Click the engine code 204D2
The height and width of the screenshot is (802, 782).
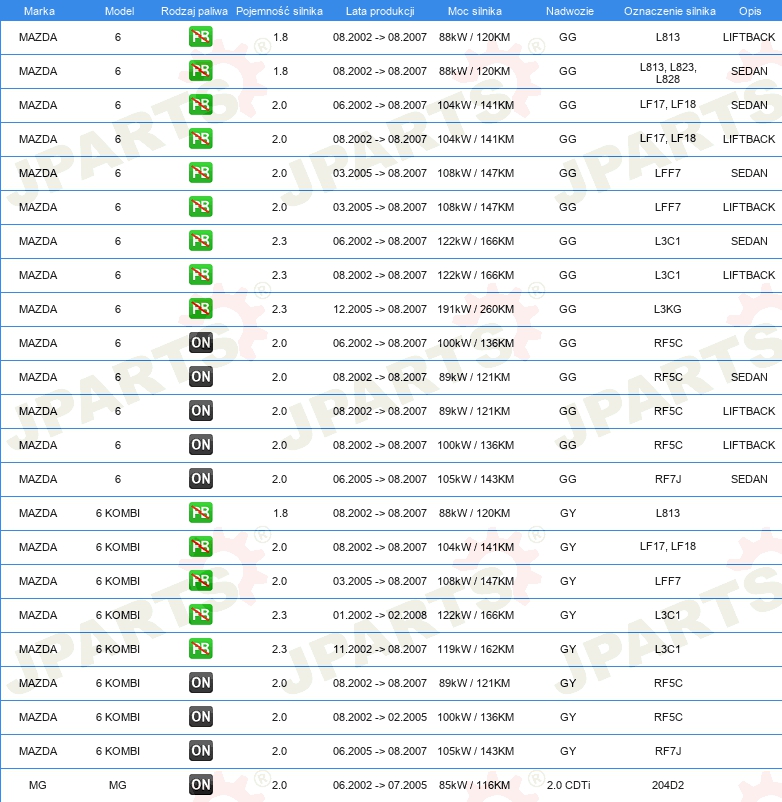click(668, 785)
